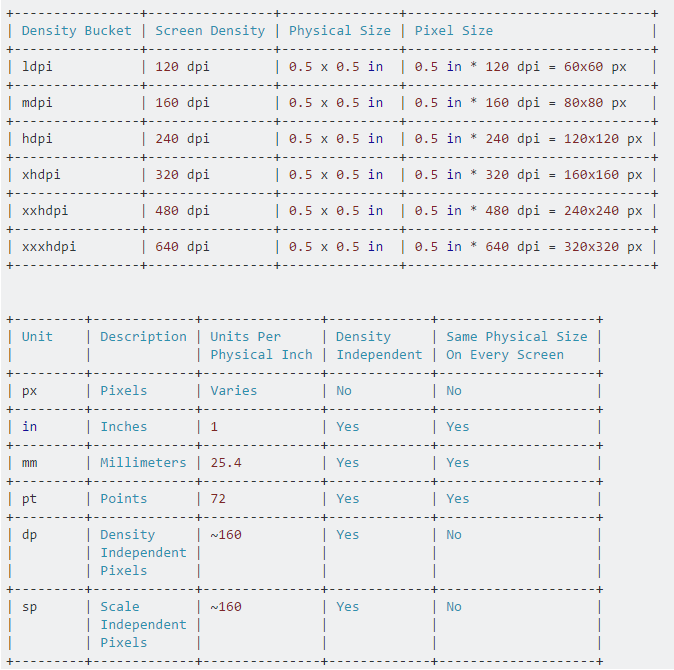674x670 pixels.
Task: Click the 'Physical Size' header in first table
Action: (340, 31)
